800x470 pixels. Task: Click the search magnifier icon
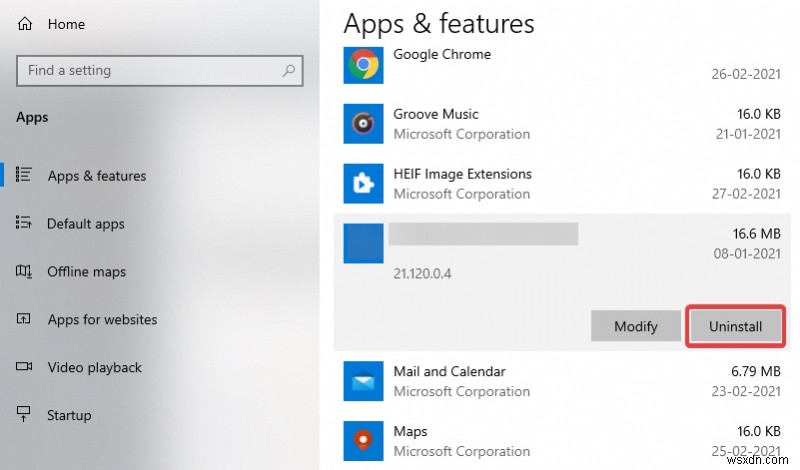[x=289, y=71]
